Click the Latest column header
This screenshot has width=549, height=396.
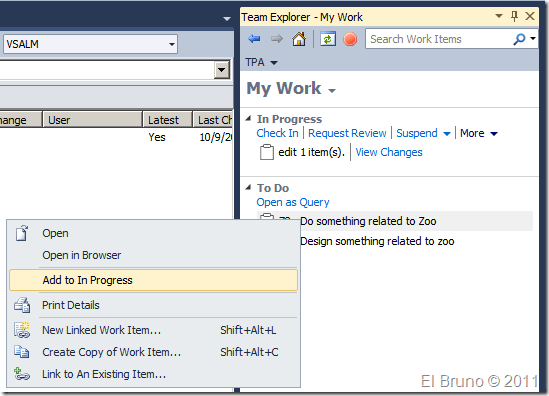point(167,120)
